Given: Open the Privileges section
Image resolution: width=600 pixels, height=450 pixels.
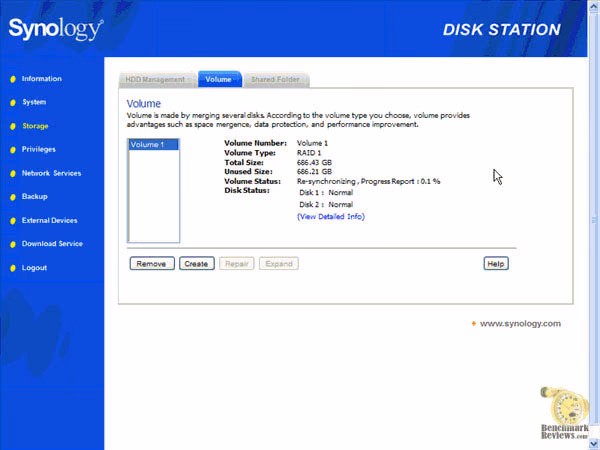Looking at the screenshot, I should tap(39, 149).
